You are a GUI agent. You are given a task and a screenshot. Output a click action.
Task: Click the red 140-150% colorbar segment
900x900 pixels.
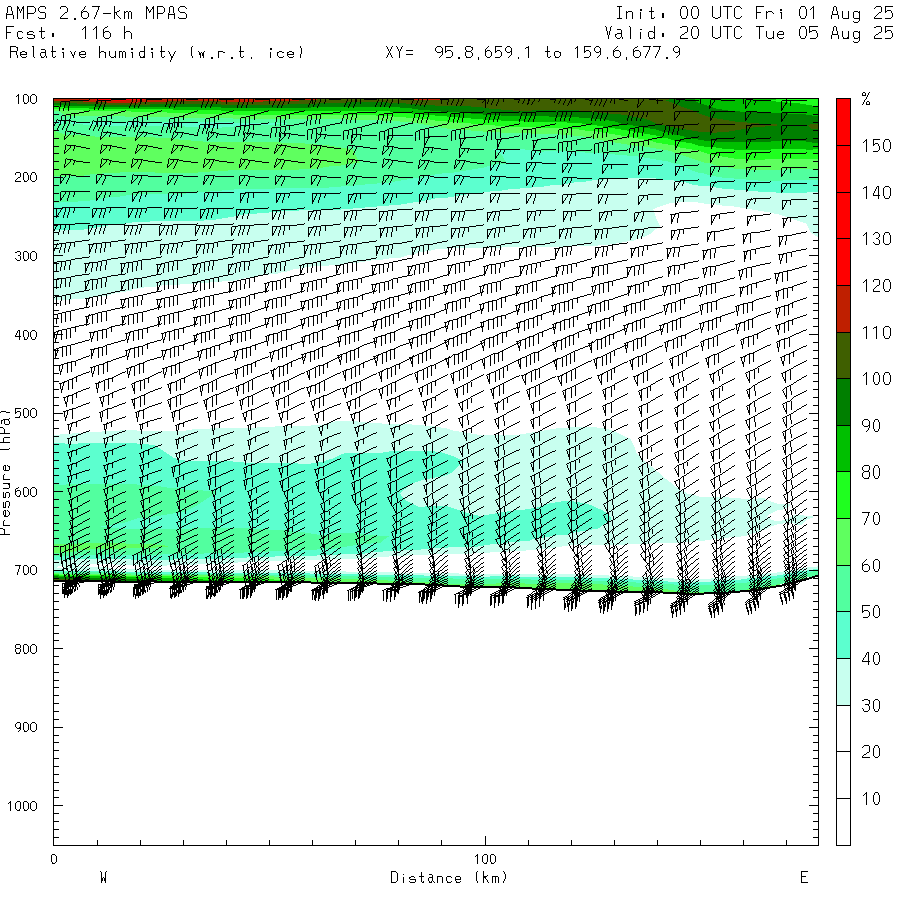point(843,169)
